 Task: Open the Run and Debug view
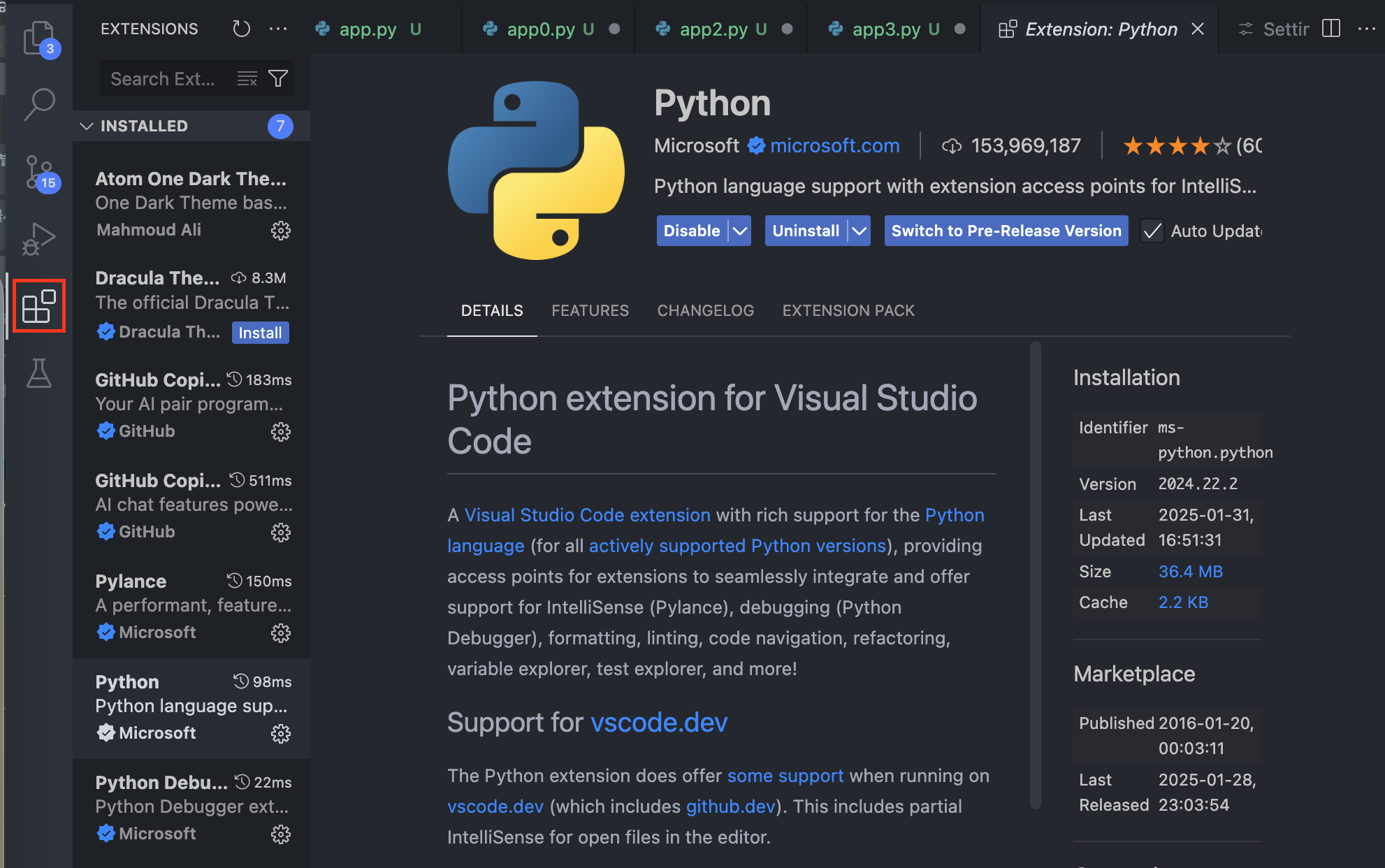point(39,238)
